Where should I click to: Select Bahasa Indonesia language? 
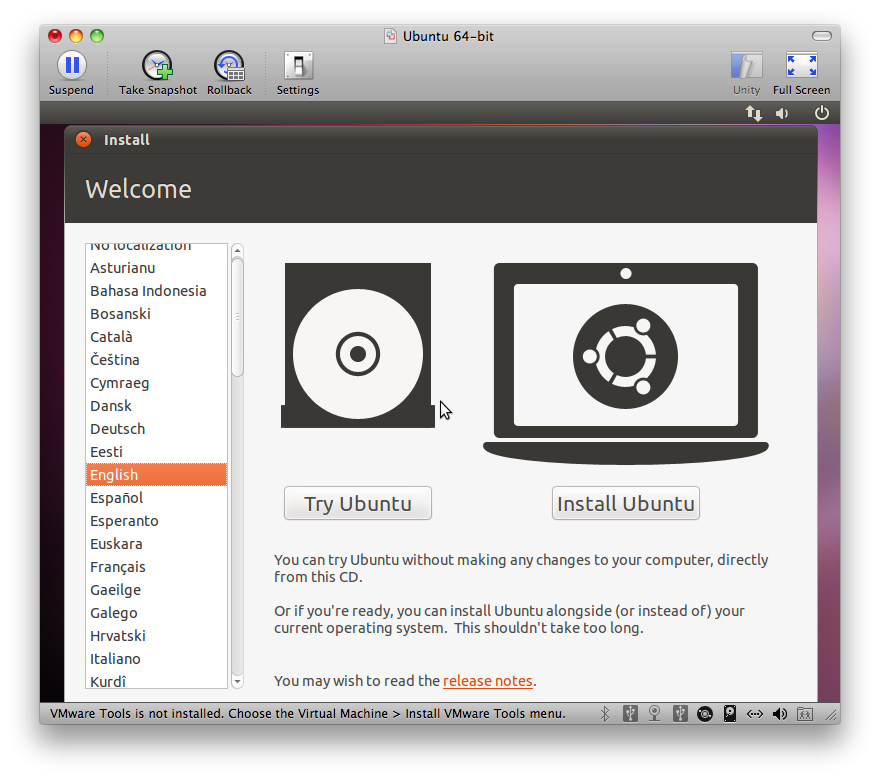(156, 291)
